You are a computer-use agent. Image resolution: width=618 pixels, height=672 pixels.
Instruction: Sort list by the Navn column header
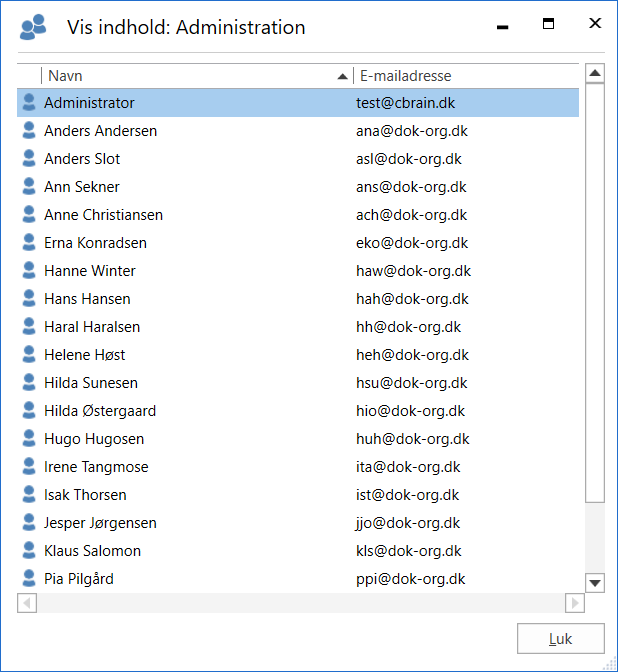click(x=190, y=76)
